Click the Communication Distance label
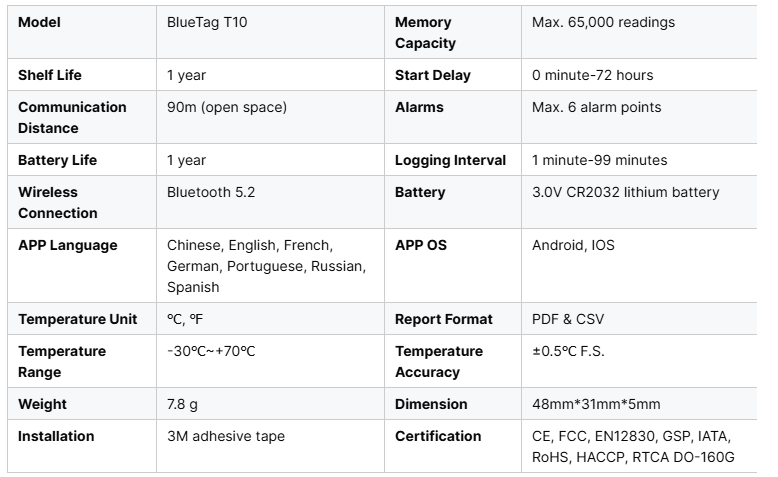 72,117
